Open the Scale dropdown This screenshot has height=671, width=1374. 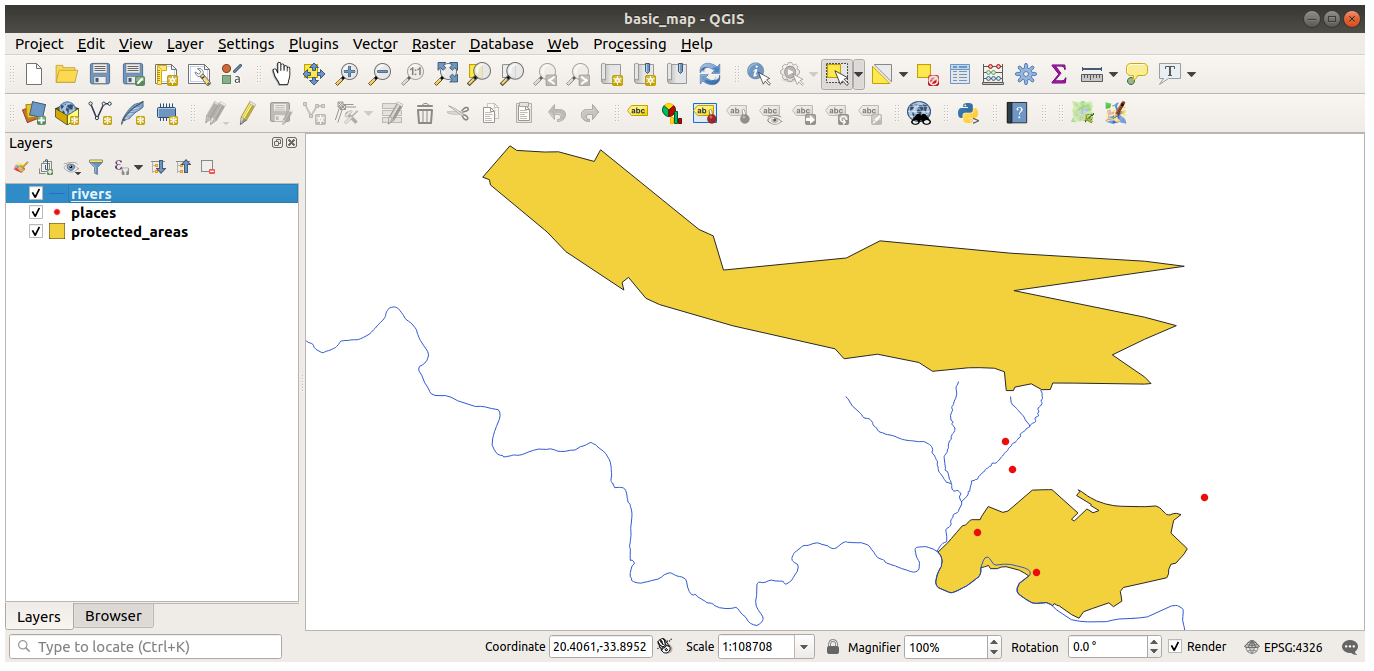click(x=803, y=646)
